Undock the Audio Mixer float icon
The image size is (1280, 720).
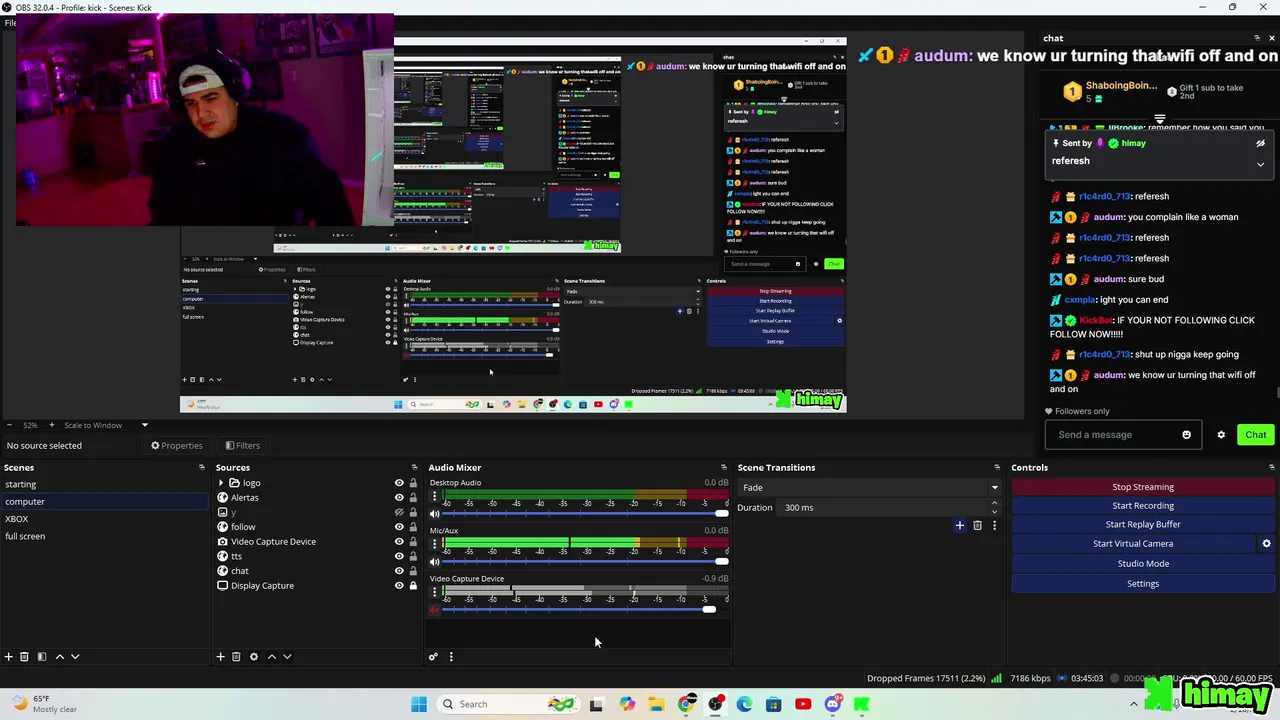click(x=723, y=467)
